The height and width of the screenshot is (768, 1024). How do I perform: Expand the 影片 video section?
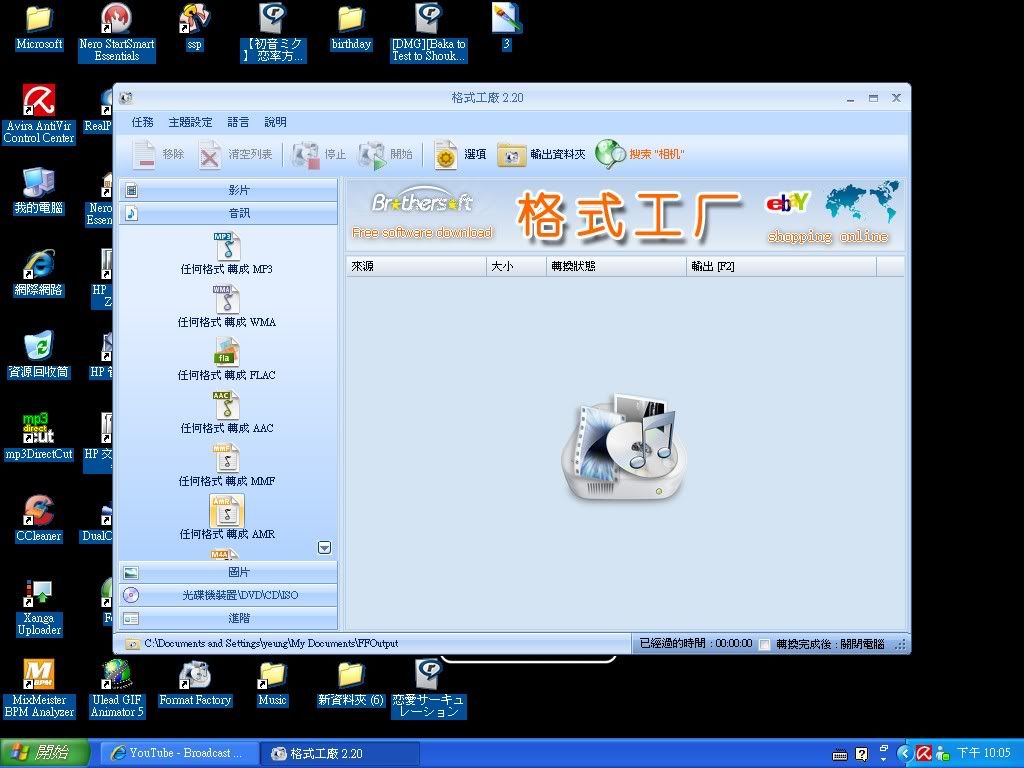click(228, 190)
